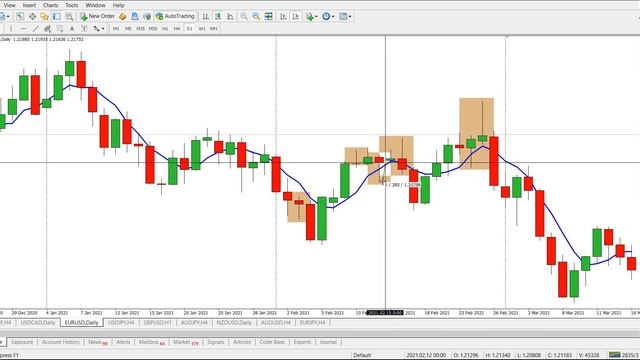Open the Mailbox terminal tab
This screenshot has height=360, width=640.
click(151, 342)
